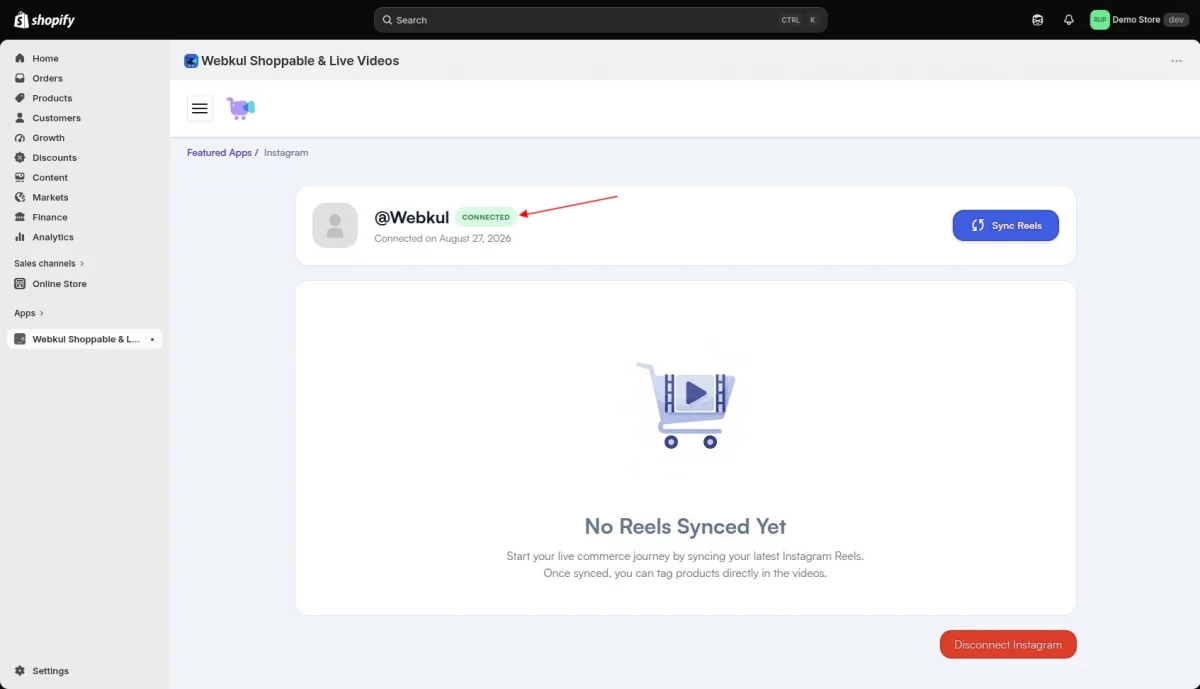This screenshot has width=1200, height=689.
Task: Click the Content icon in sidebar
Action: click(20, 178)
